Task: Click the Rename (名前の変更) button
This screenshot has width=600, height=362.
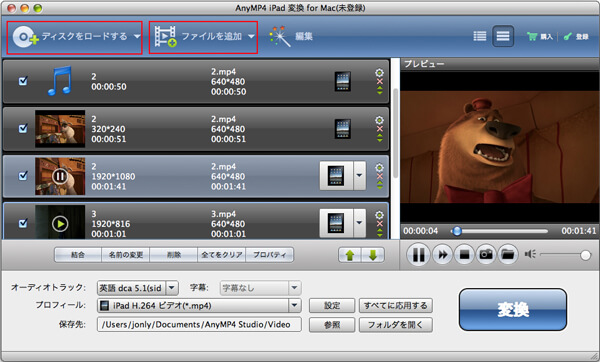Action: [126, 255]
